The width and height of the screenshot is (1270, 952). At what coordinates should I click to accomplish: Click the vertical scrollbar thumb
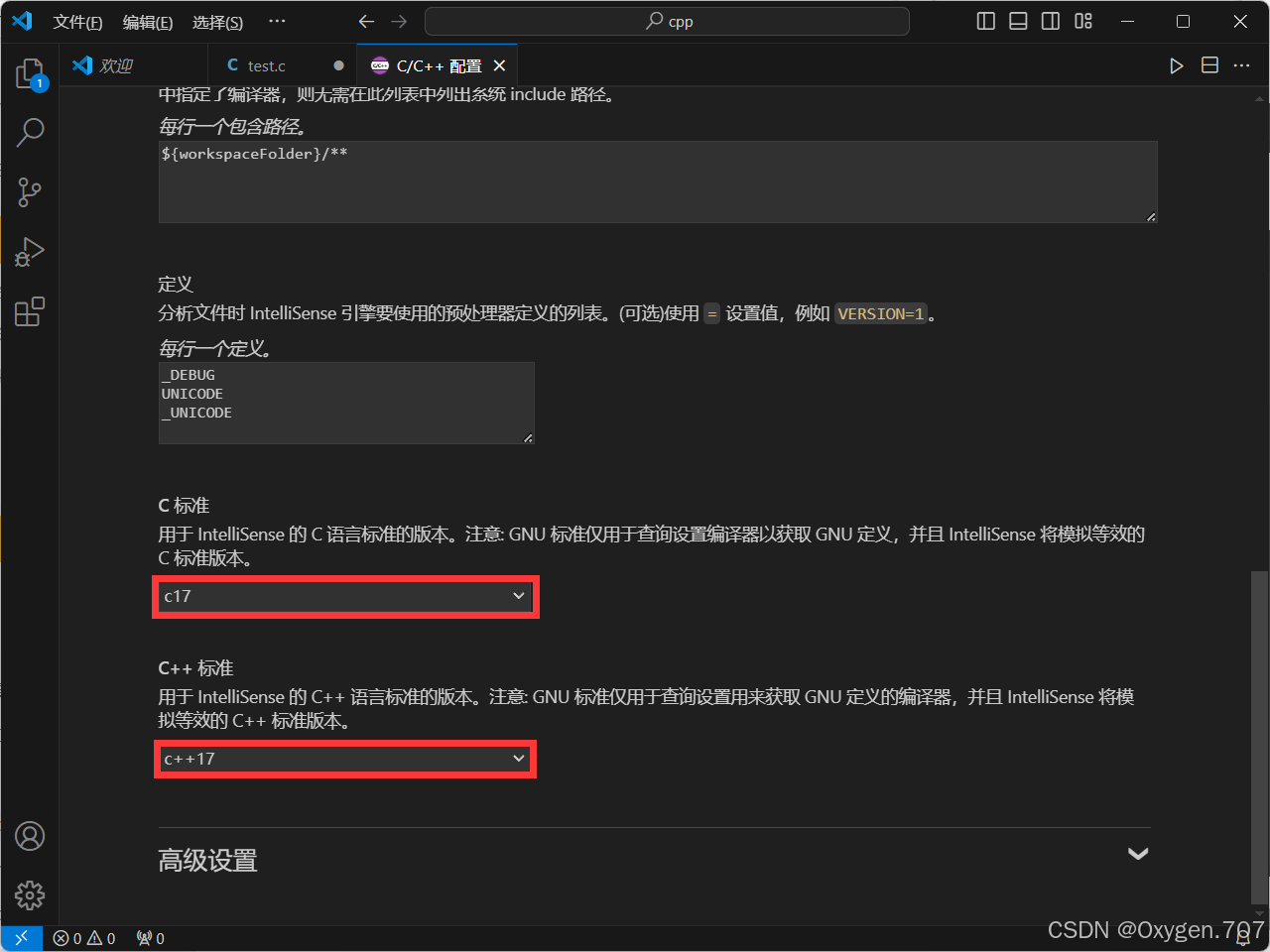click(1259, 737)
